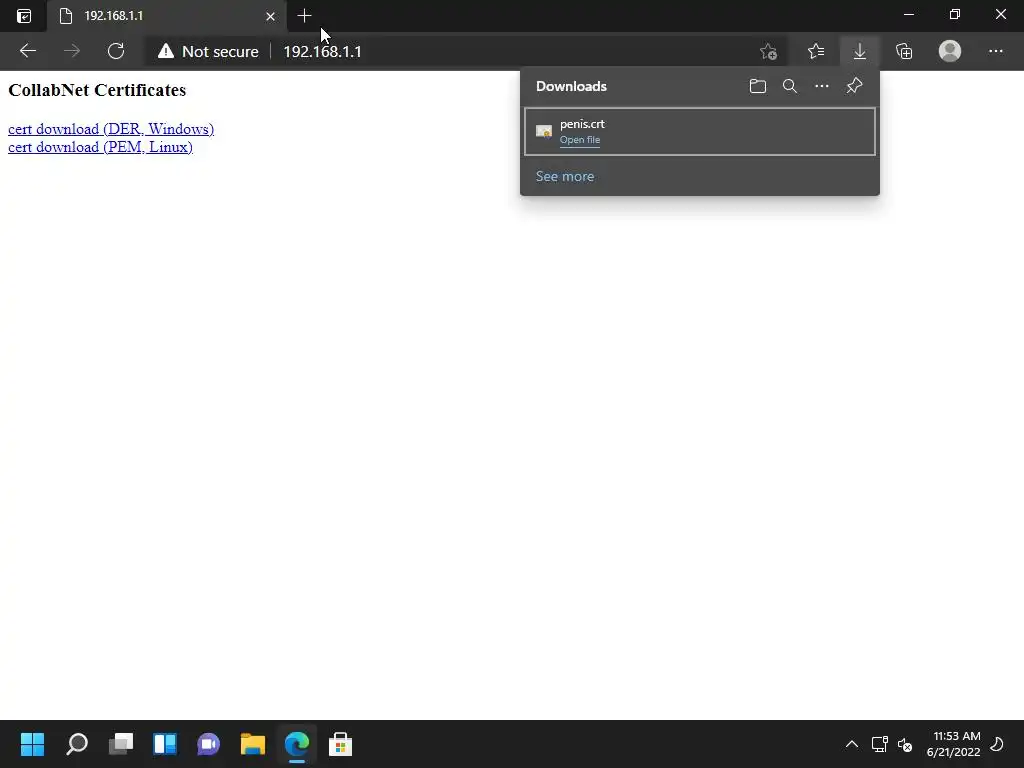Click the downloaded .crt file icon
Screen dimensions: 1024x768
[543, 131]
